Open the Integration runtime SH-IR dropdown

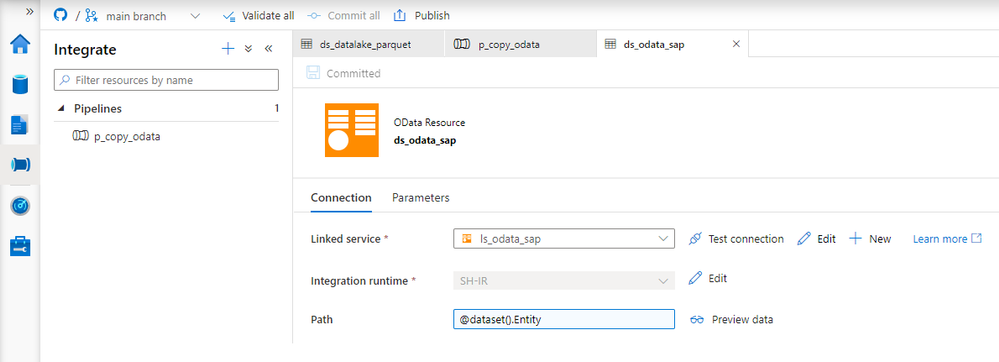(564, 280)
